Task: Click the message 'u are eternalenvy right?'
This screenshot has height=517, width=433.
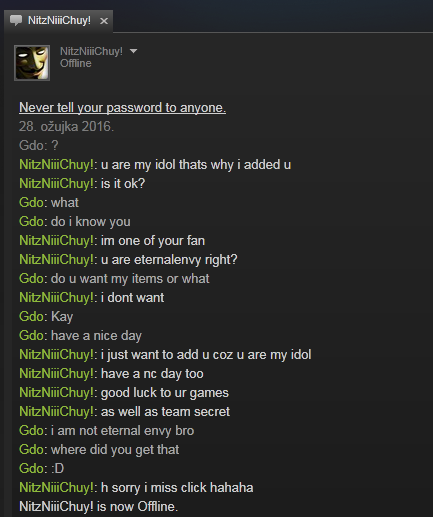Action: pyautogui.click(x=169, y=260)
